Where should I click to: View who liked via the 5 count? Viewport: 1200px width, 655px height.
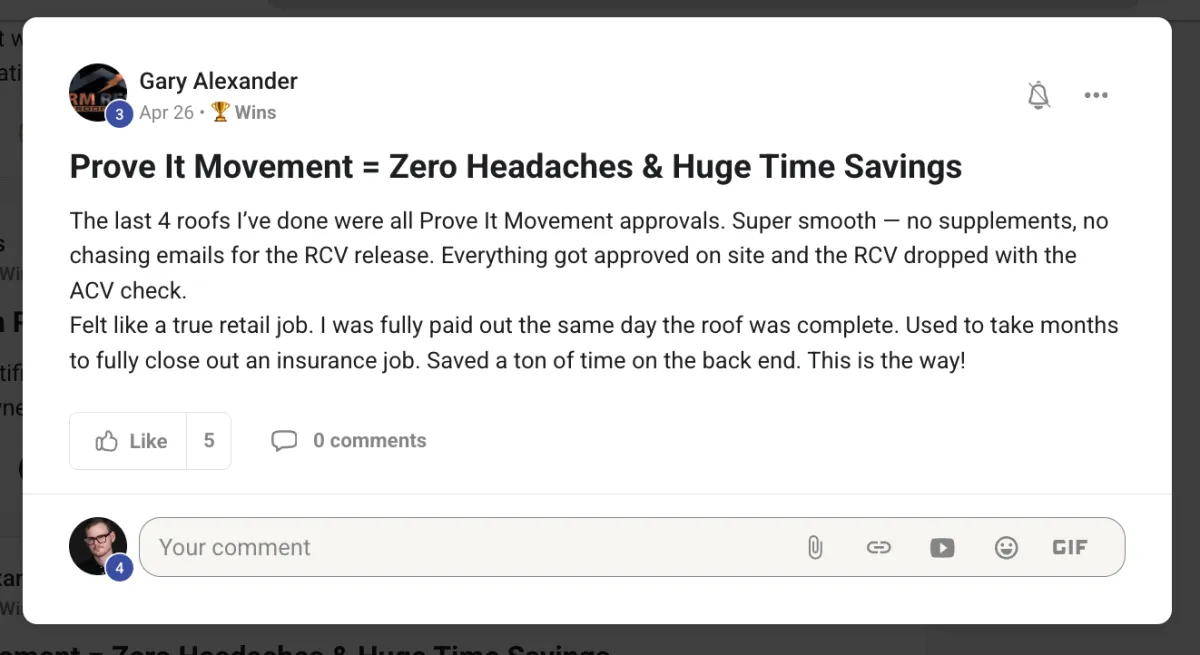(x=209, y=441)
